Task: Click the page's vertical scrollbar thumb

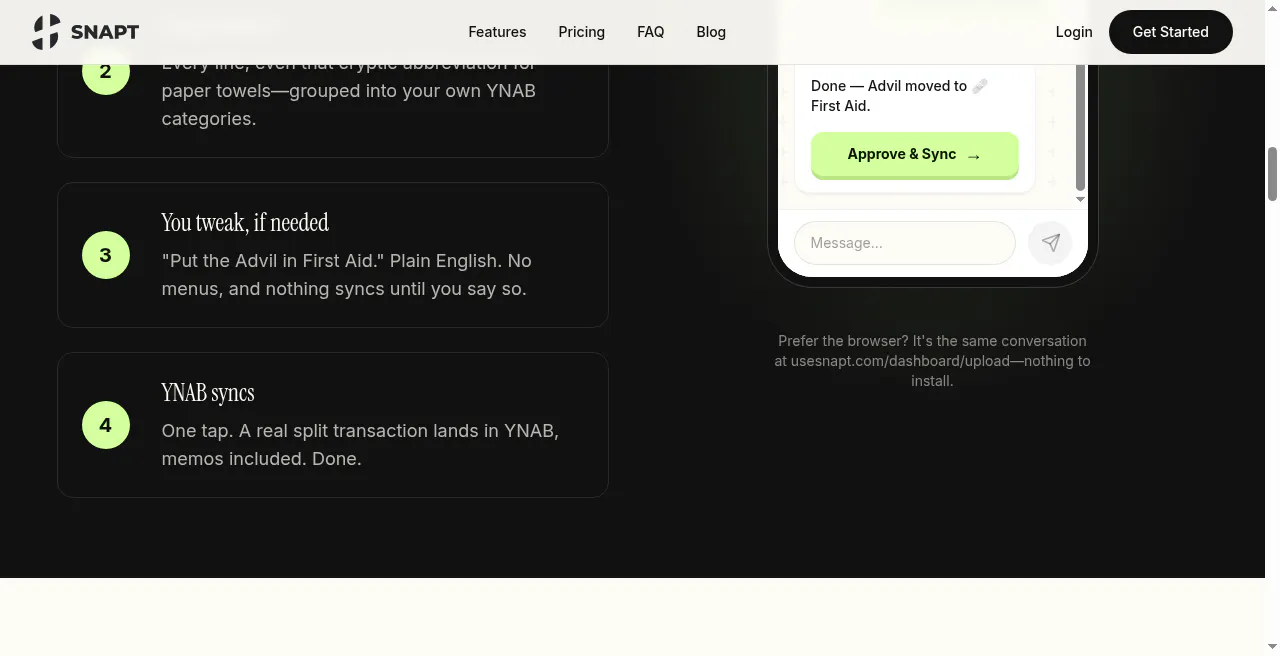Action: (1272, 174)
